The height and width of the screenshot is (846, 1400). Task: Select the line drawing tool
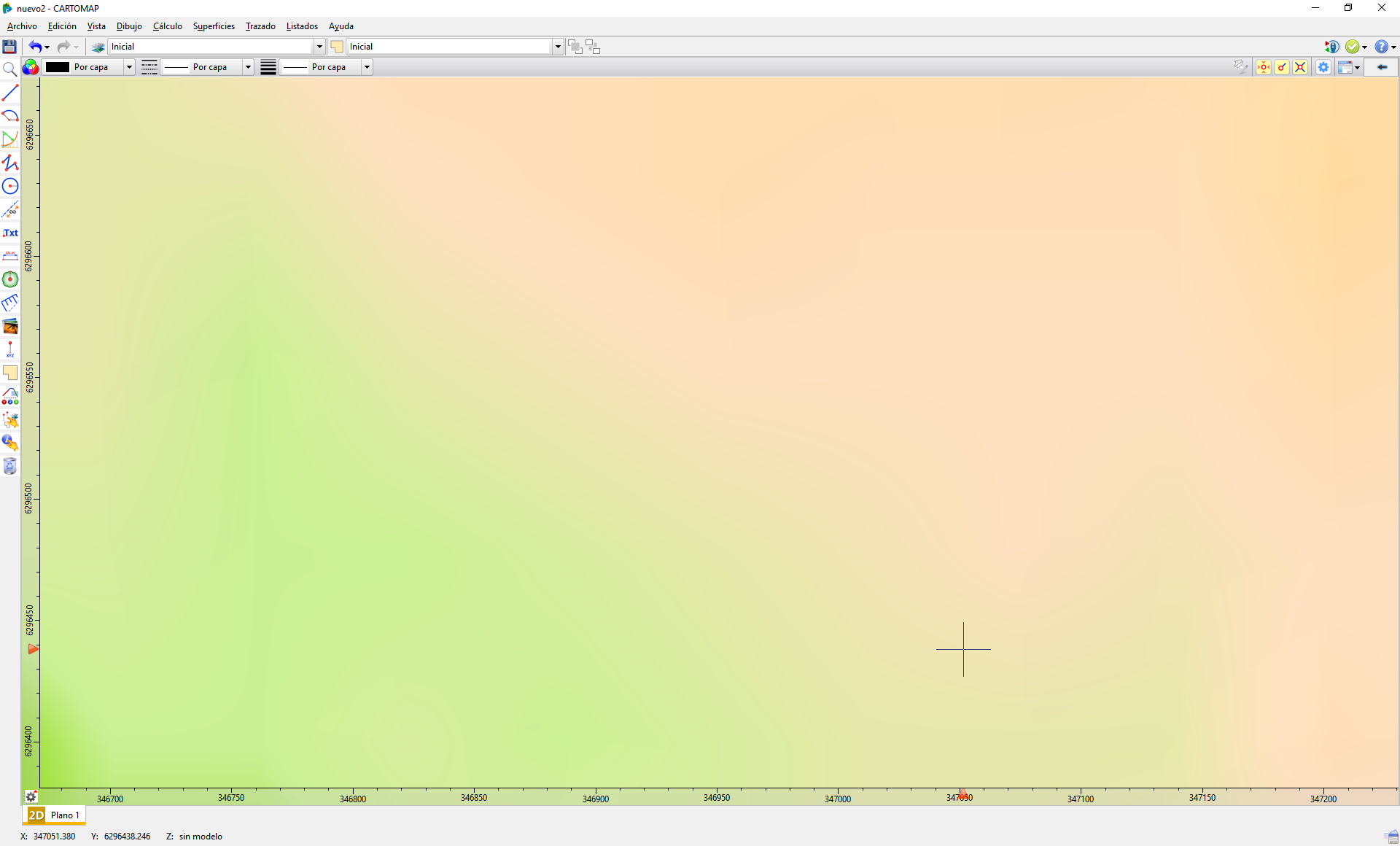click(10, 93)
